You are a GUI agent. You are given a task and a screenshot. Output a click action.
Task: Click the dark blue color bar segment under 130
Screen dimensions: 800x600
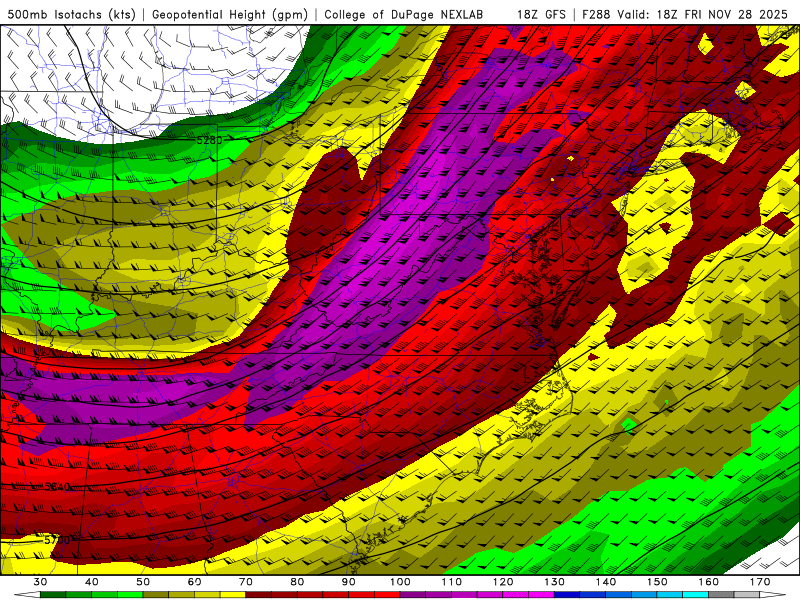(567, 595)
